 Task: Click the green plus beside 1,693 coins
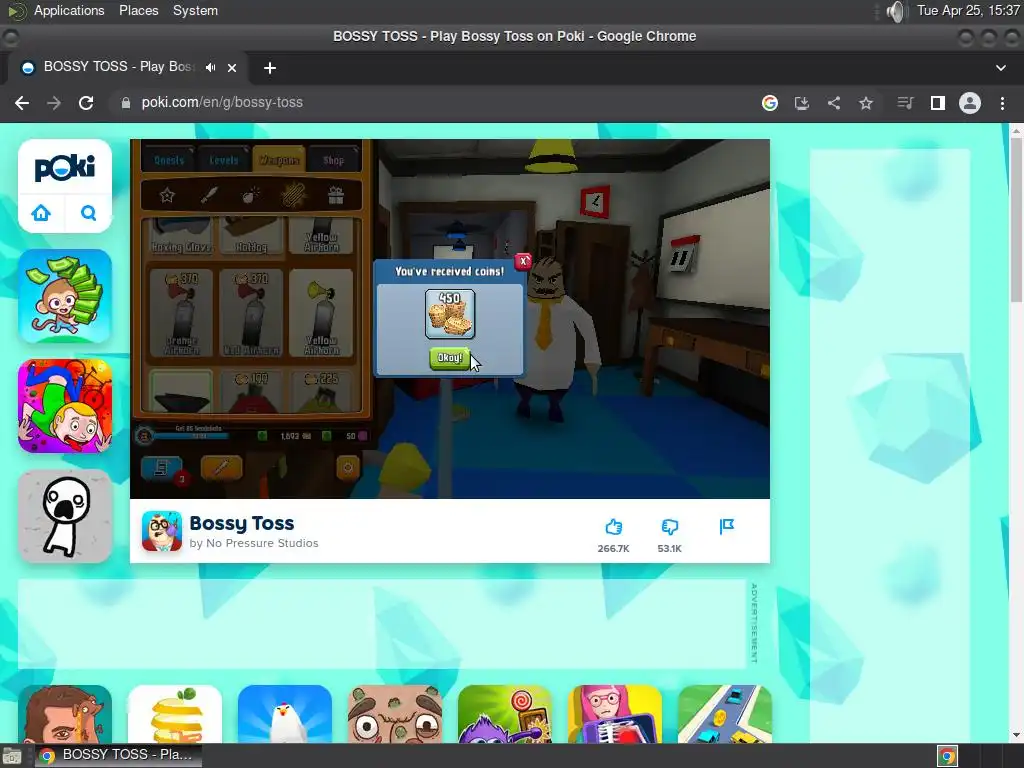(263, 436)
